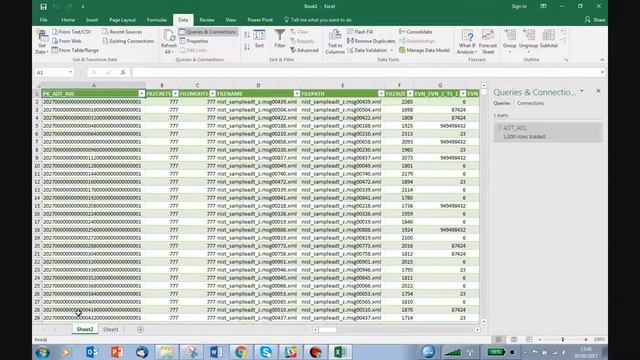Screen dimensions: 640x360
Task: Open Outline dialog launcher
Action: point(566,60)
